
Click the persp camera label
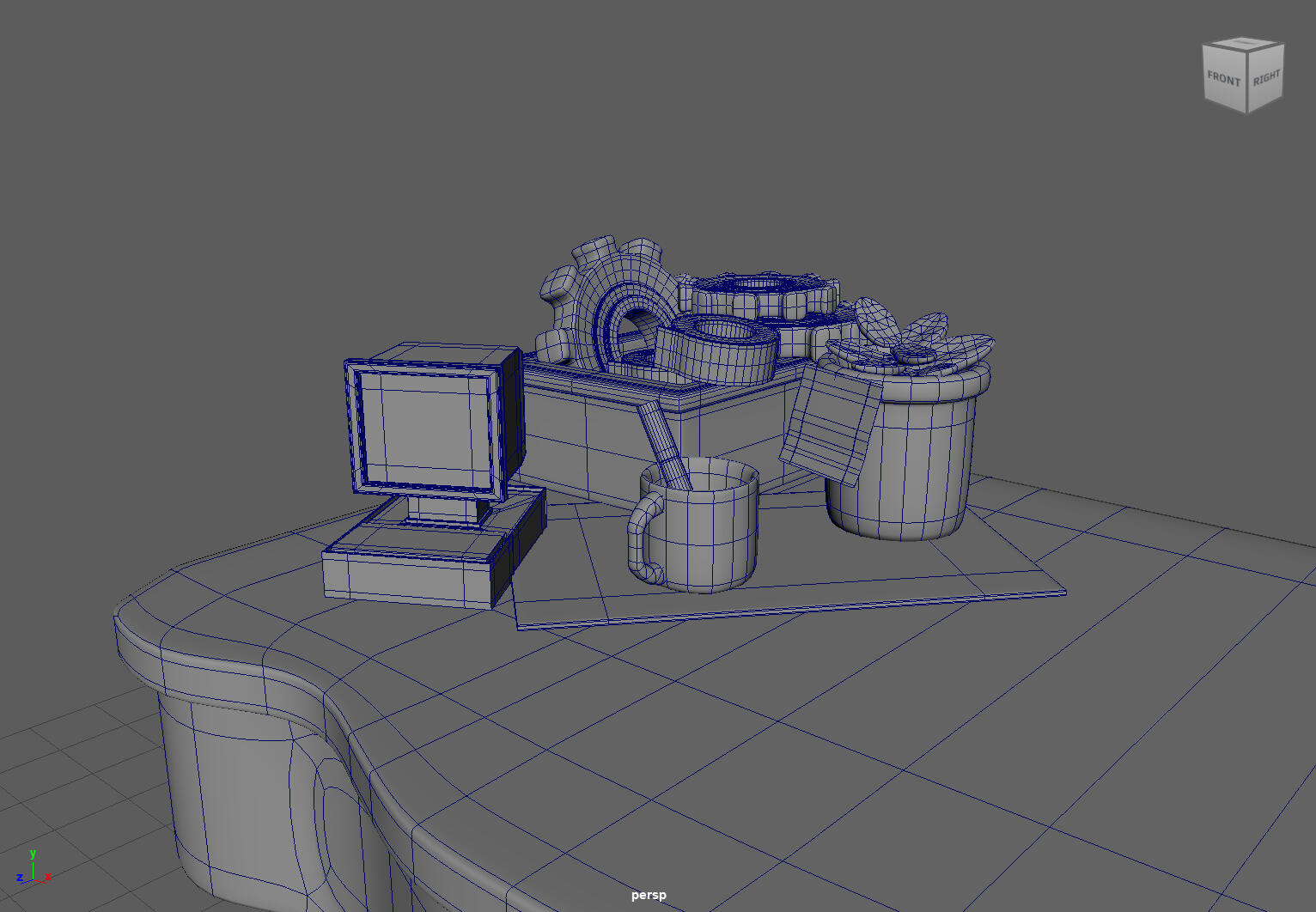click(648, 895)
